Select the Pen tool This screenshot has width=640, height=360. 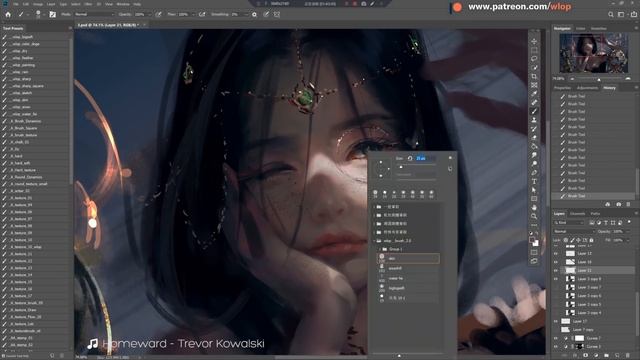534,173
